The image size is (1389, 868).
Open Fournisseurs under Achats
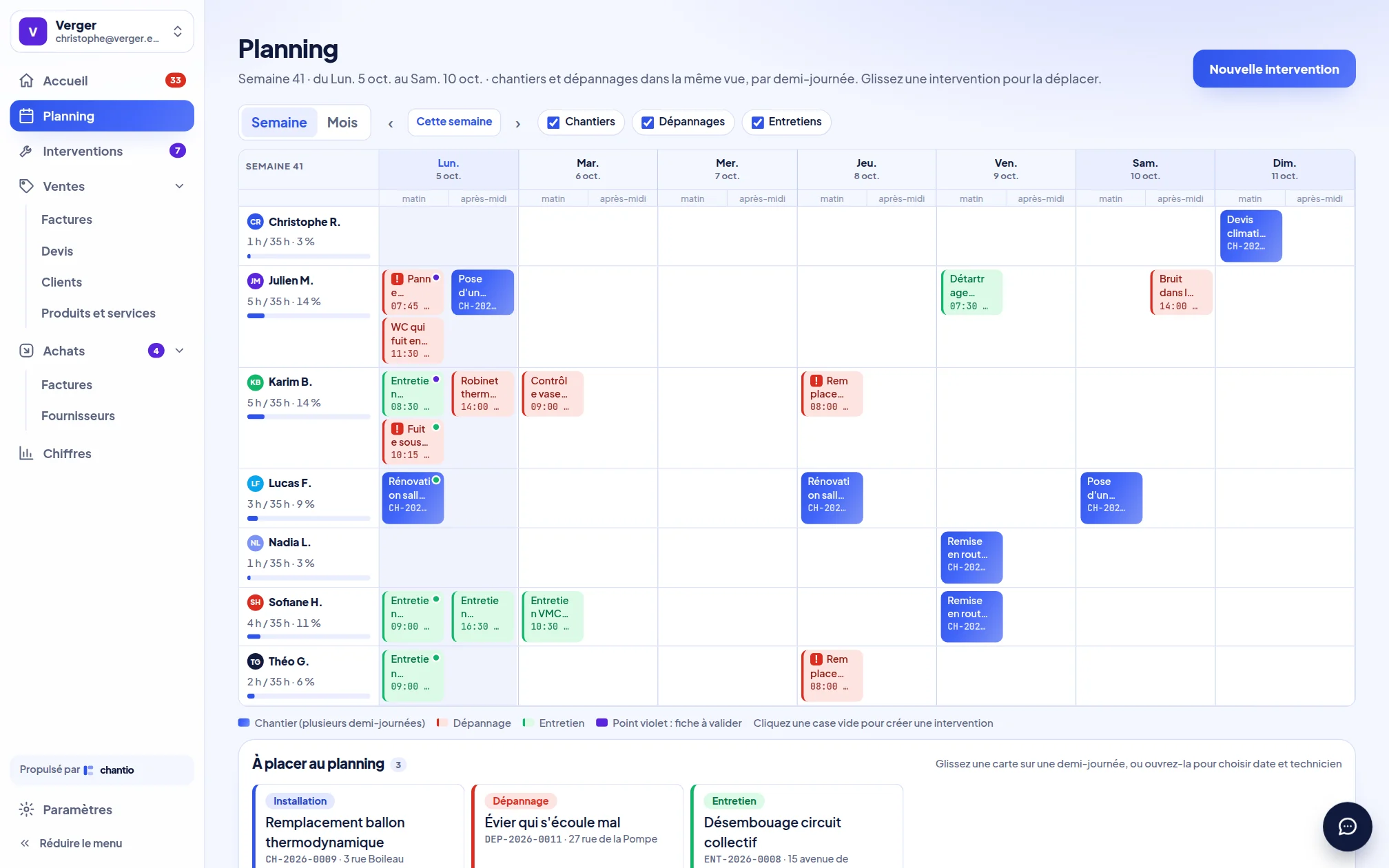(78, 415)
